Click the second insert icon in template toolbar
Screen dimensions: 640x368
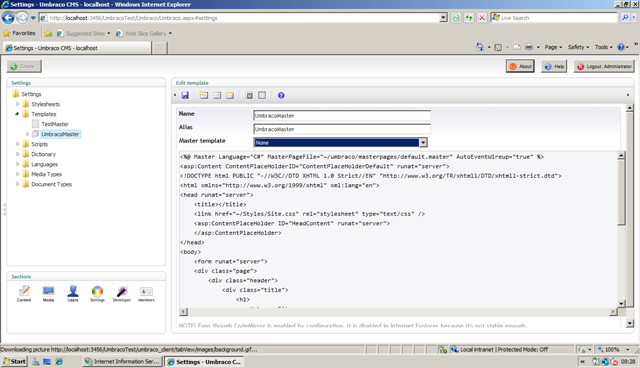[217, 95]
